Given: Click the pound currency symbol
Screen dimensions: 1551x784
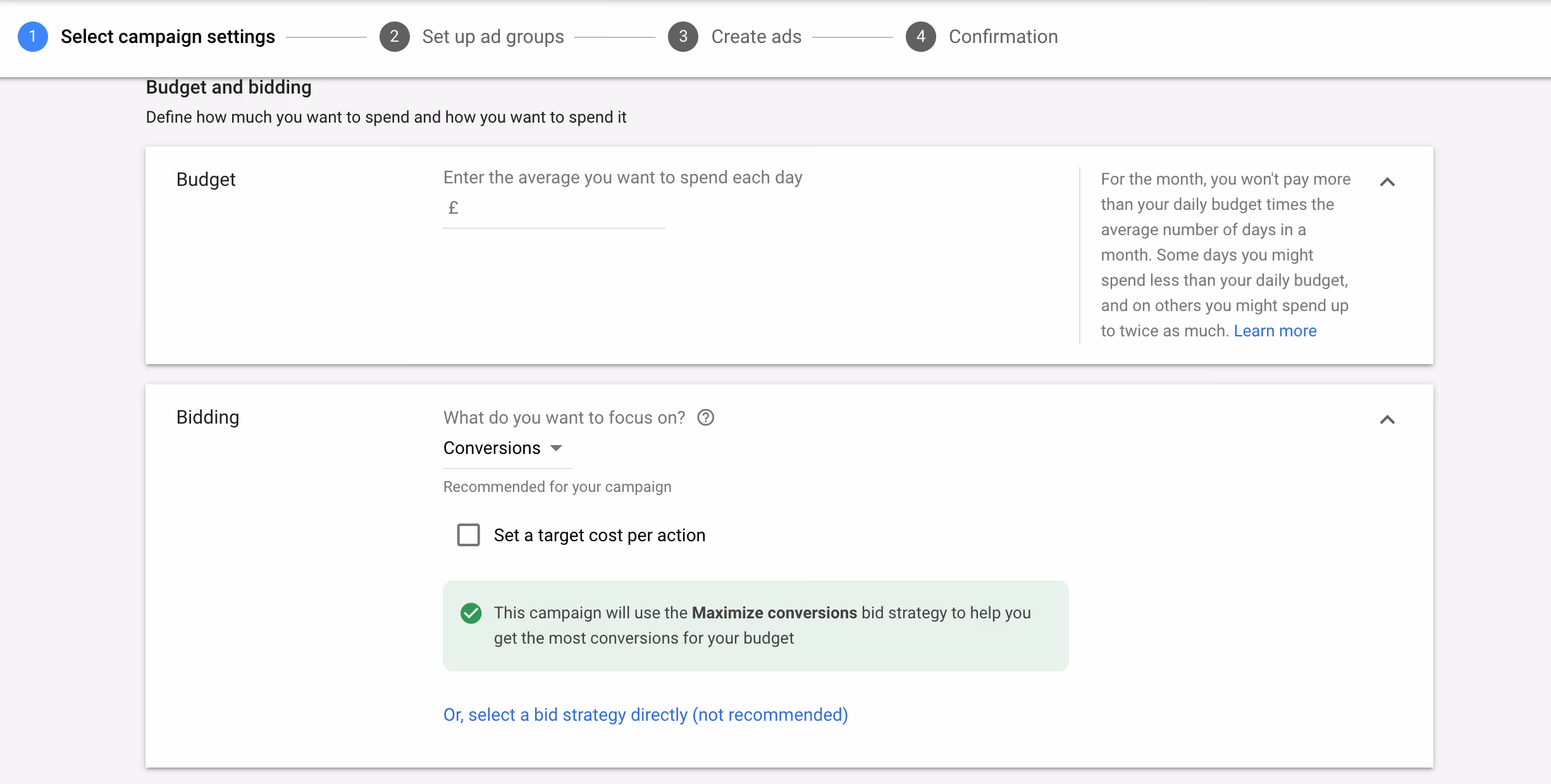Looking at the screenshot, I should [453, 208].
